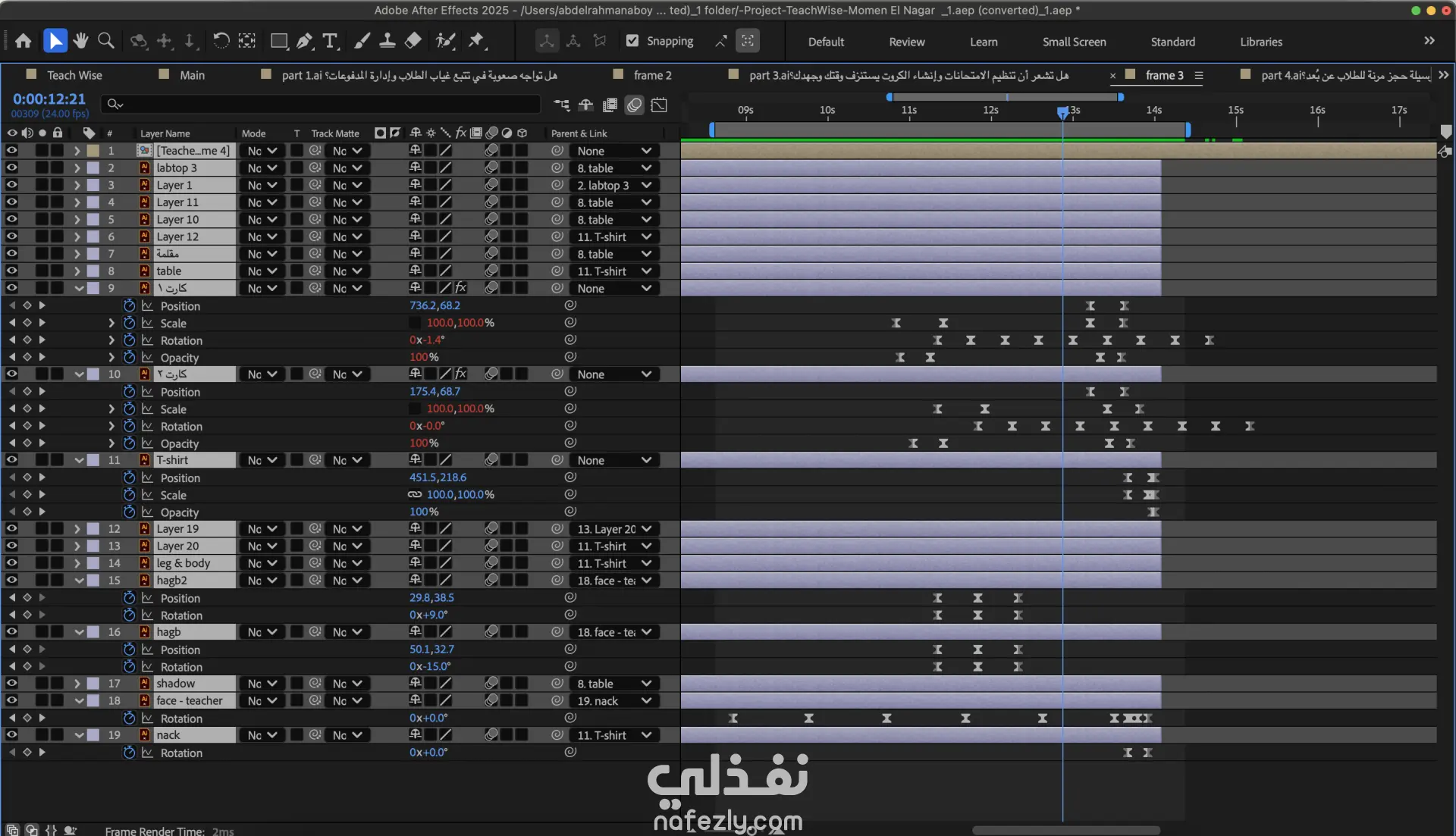Select the Type tool
Screen dimensions: 1456x836
coord(330,41)
